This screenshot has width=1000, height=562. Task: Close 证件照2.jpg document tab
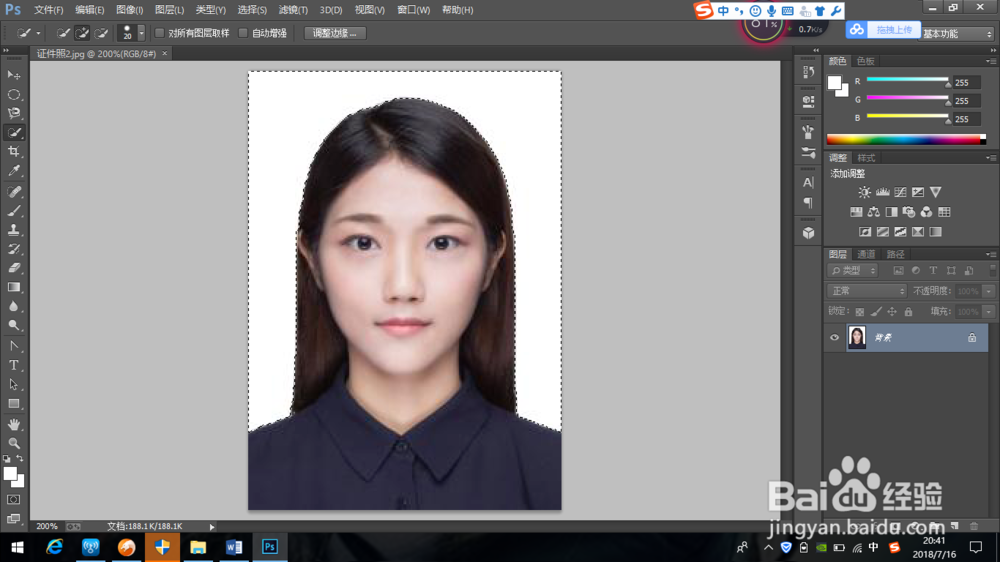point(165,54)
